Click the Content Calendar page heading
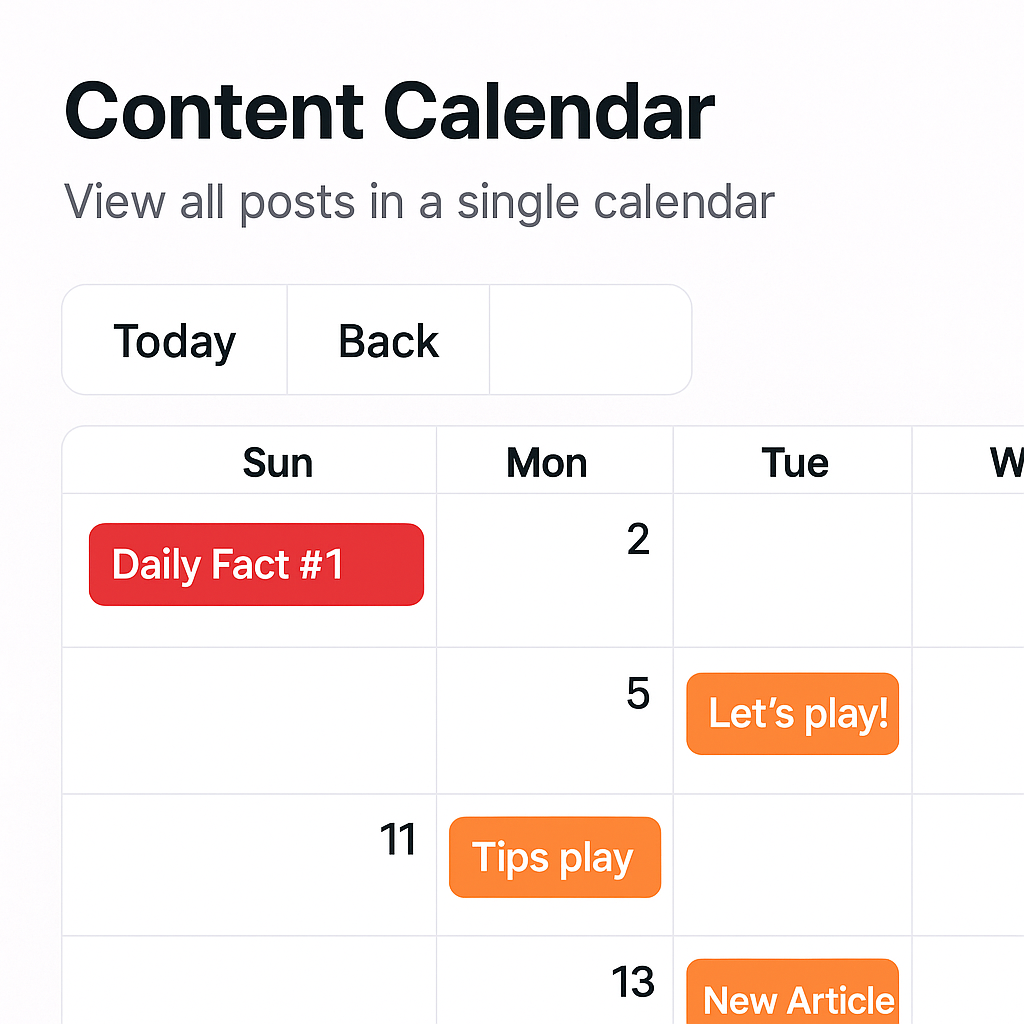The height and width of the screenshot is (1024, 1024). click(x=389, y=111)
